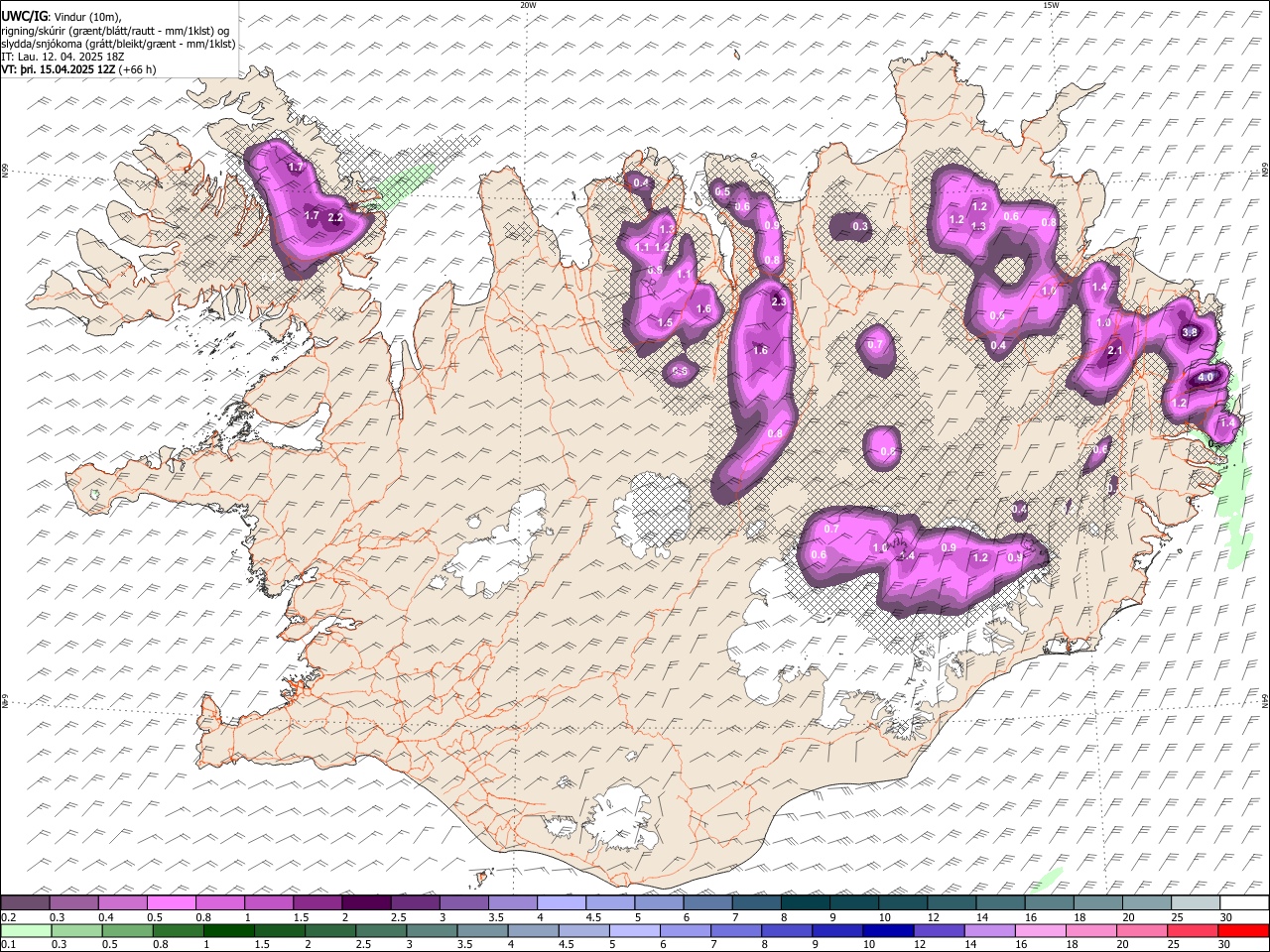1270x952 pixels.
Task: Click the valid time 'VT: þri. 15.04.2025 12Z'
Action: click(x=58, y=69)
